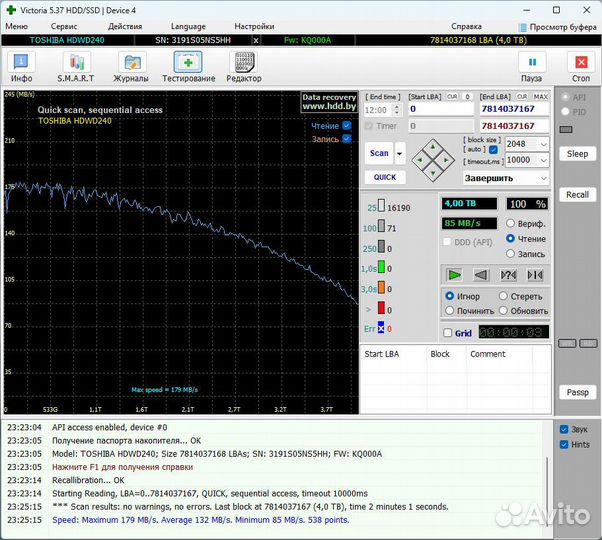Toggle the Чтение graph checkbox
Screen dimensions: 602x540
347,126
